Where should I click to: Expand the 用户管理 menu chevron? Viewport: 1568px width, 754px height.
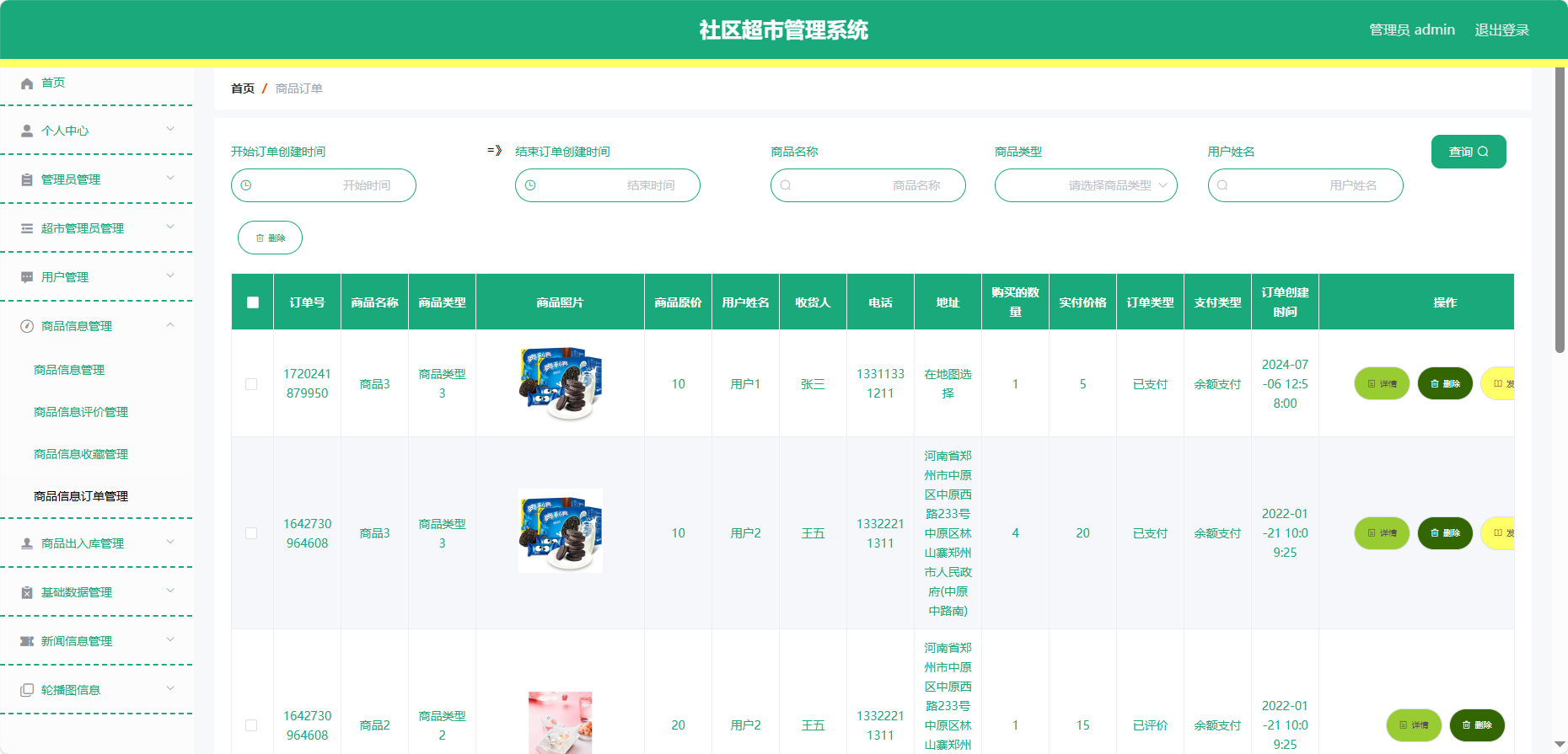coord(170,275)
